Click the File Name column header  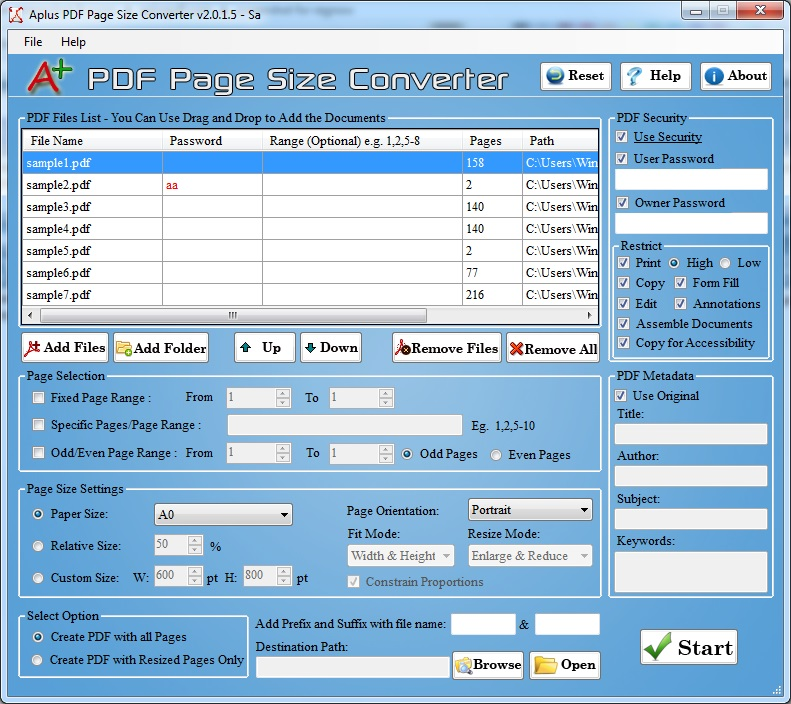click(92, 141)
